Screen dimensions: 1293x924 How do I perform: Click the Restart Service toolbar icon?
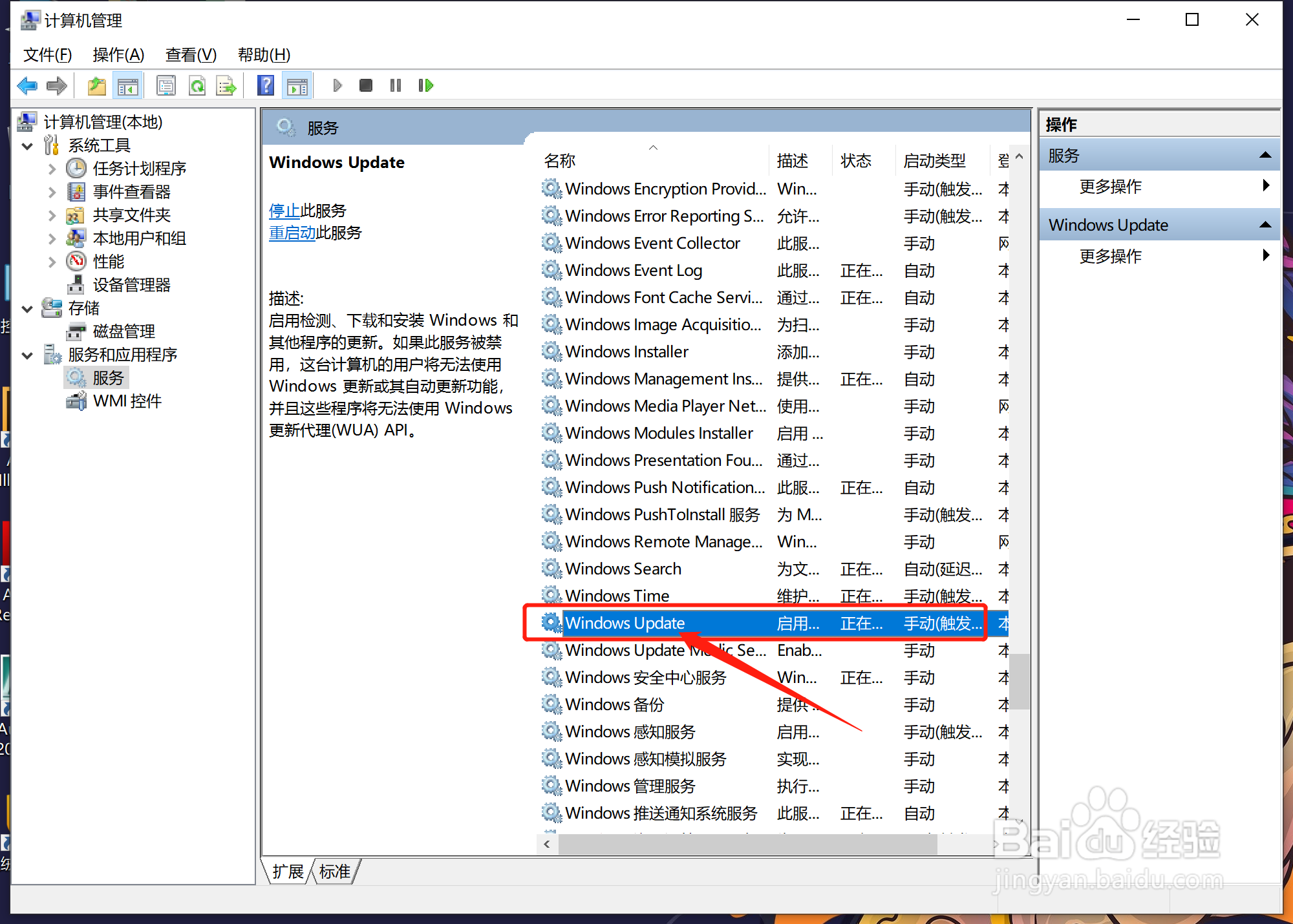[425, 85]
